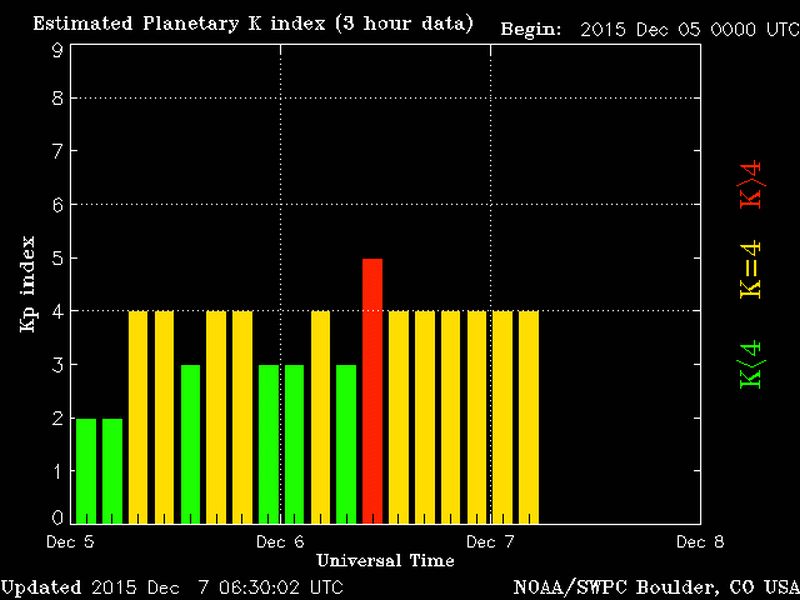Click the y-axis tick label 8
The width and height of the screenshot is (800, 600).
tap(57, 98)
